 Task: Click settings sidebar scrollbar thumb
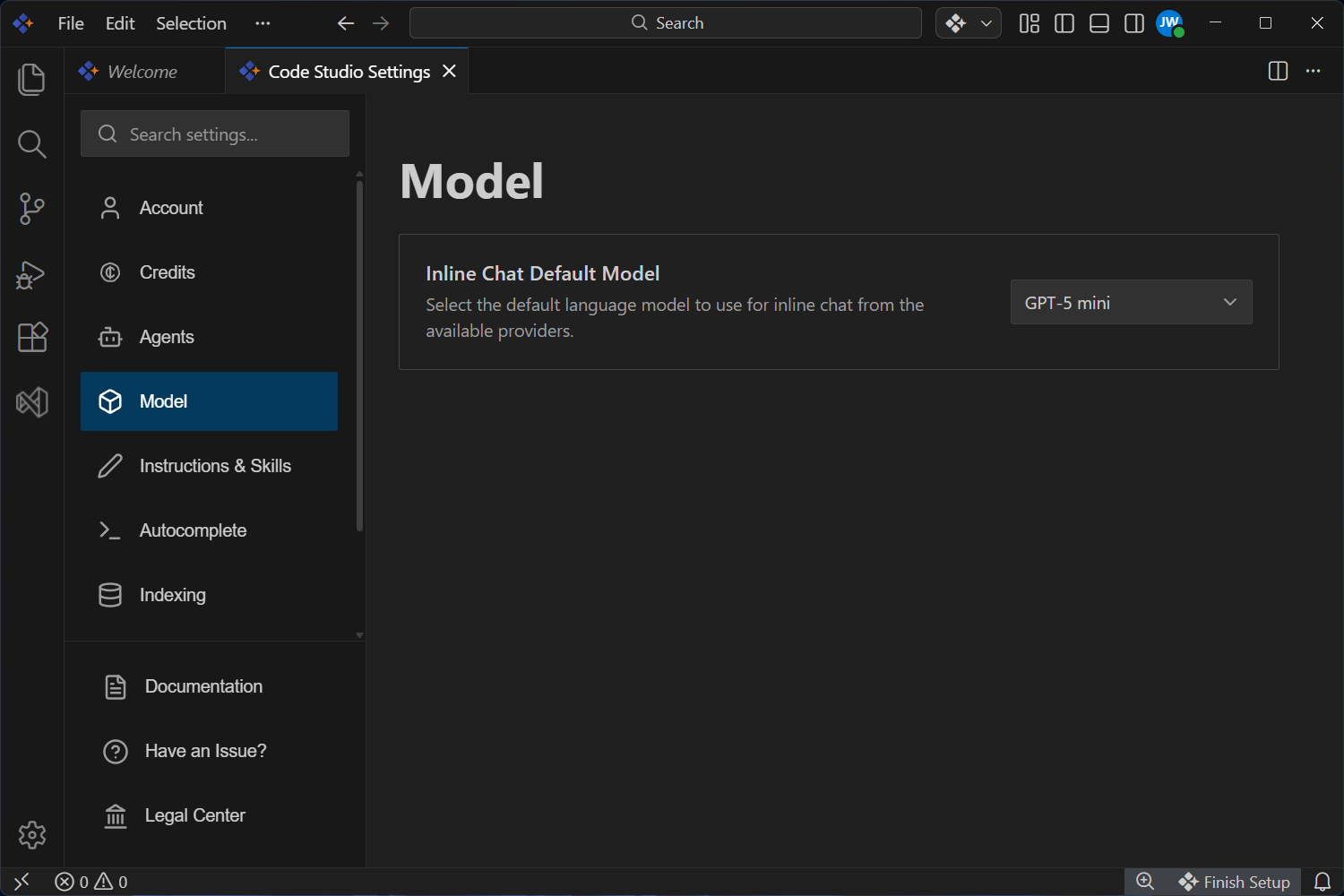pos(359,357)
